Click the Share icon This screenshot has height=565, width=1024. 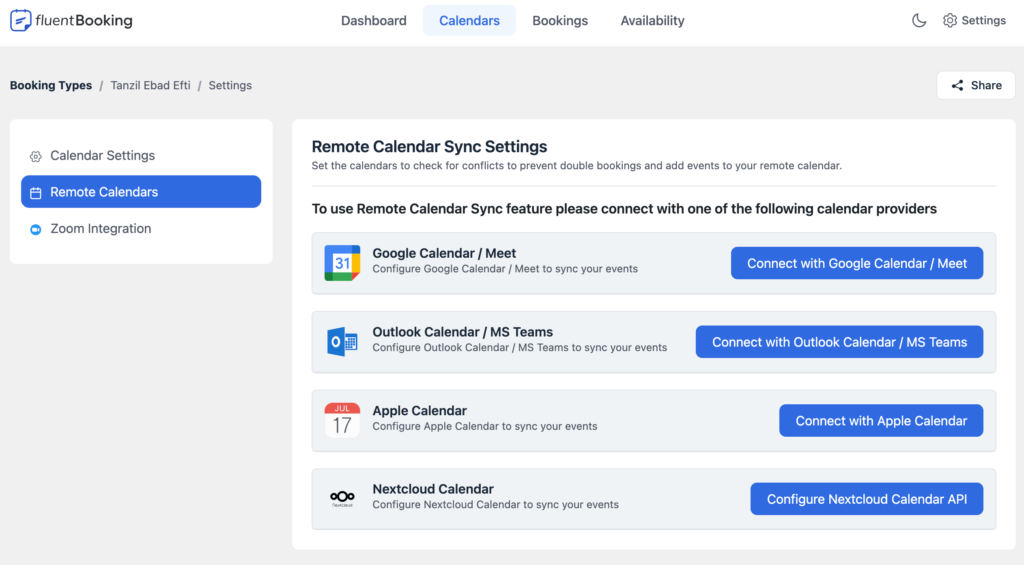(x=957, y=86)
